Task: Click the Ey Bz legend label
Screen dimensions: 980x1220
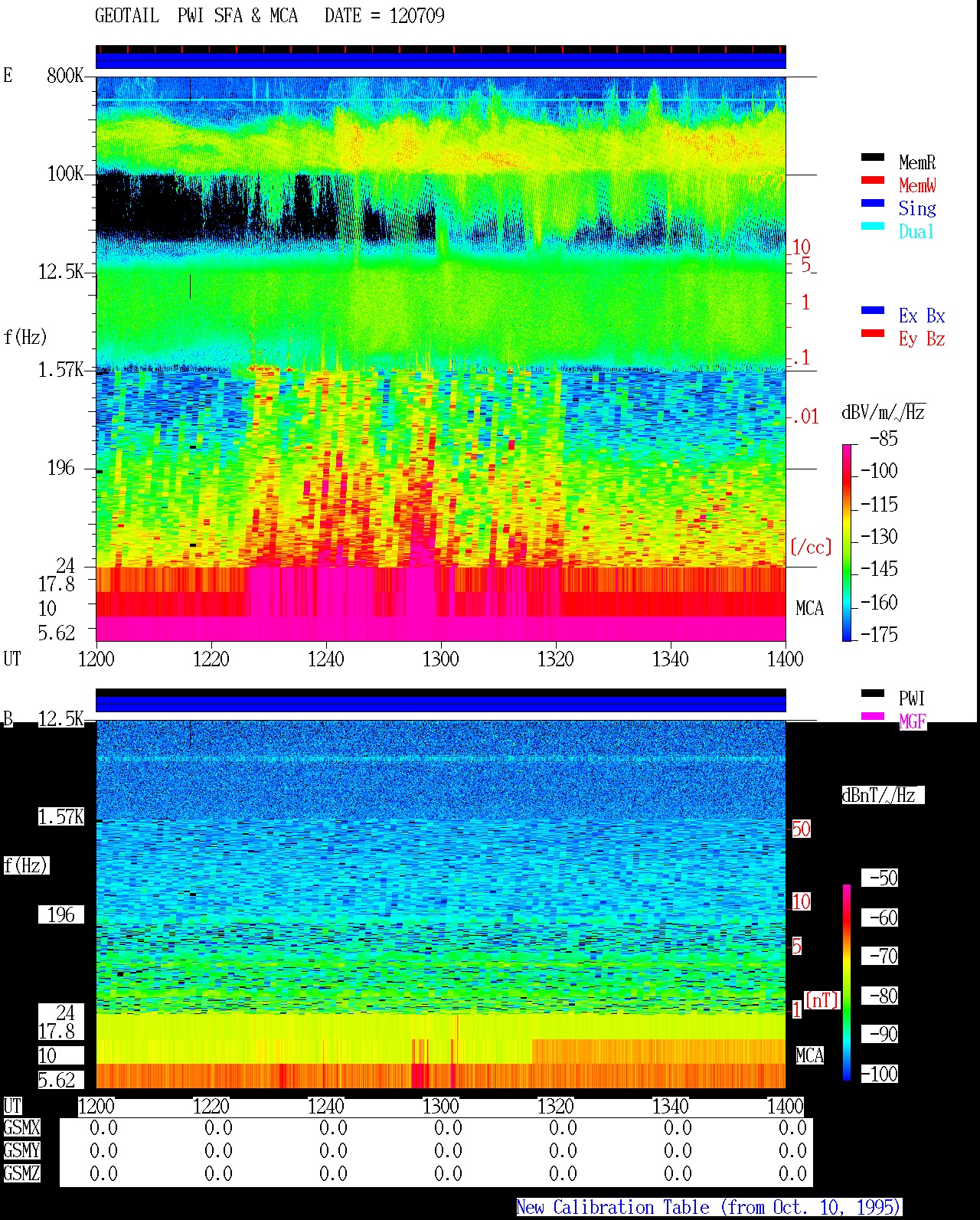Action: [x=922, y=339]
